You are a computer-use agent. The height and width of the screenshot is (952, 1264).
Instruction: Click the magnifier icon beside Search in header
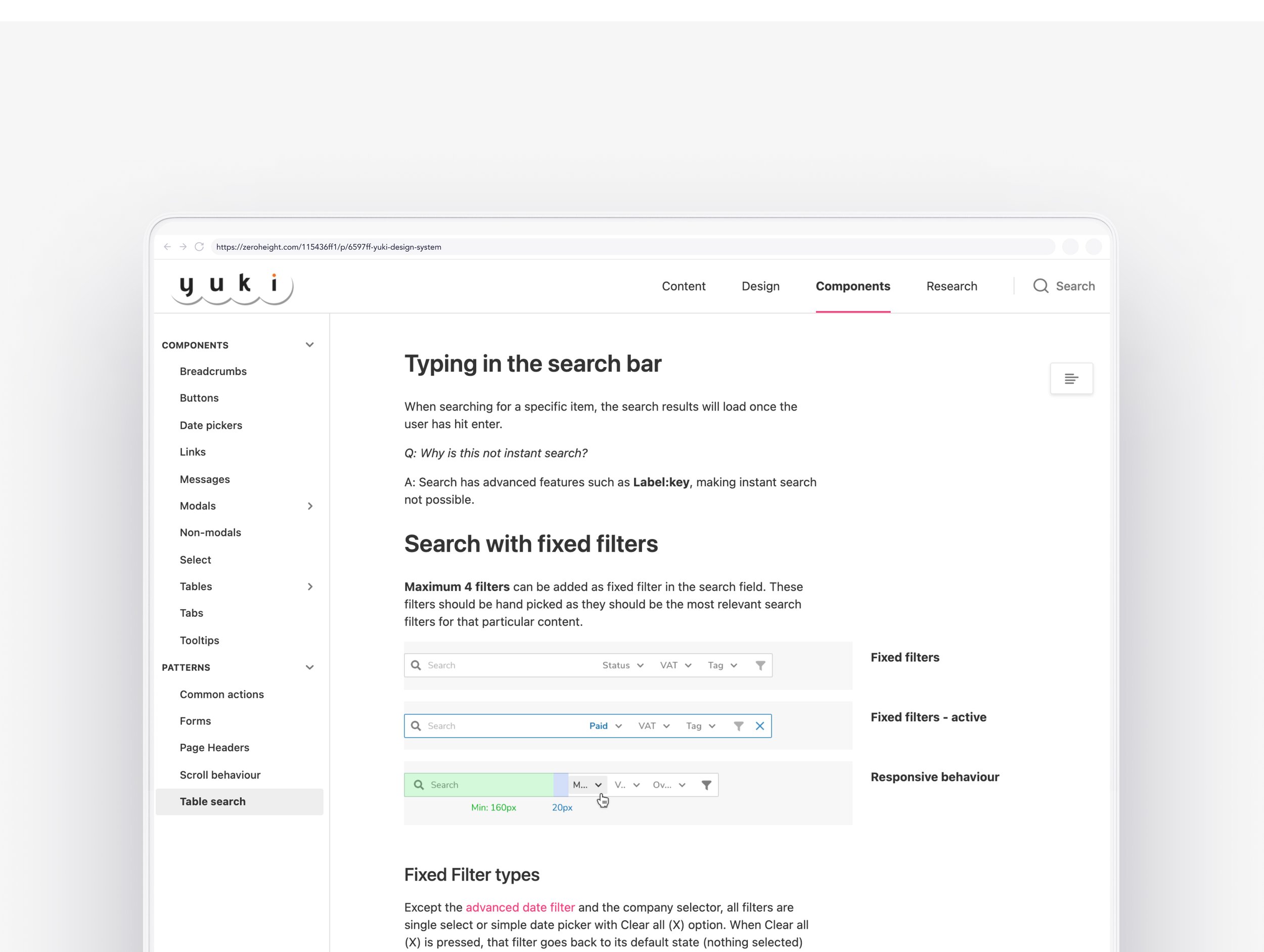(x=1041, y=286)
